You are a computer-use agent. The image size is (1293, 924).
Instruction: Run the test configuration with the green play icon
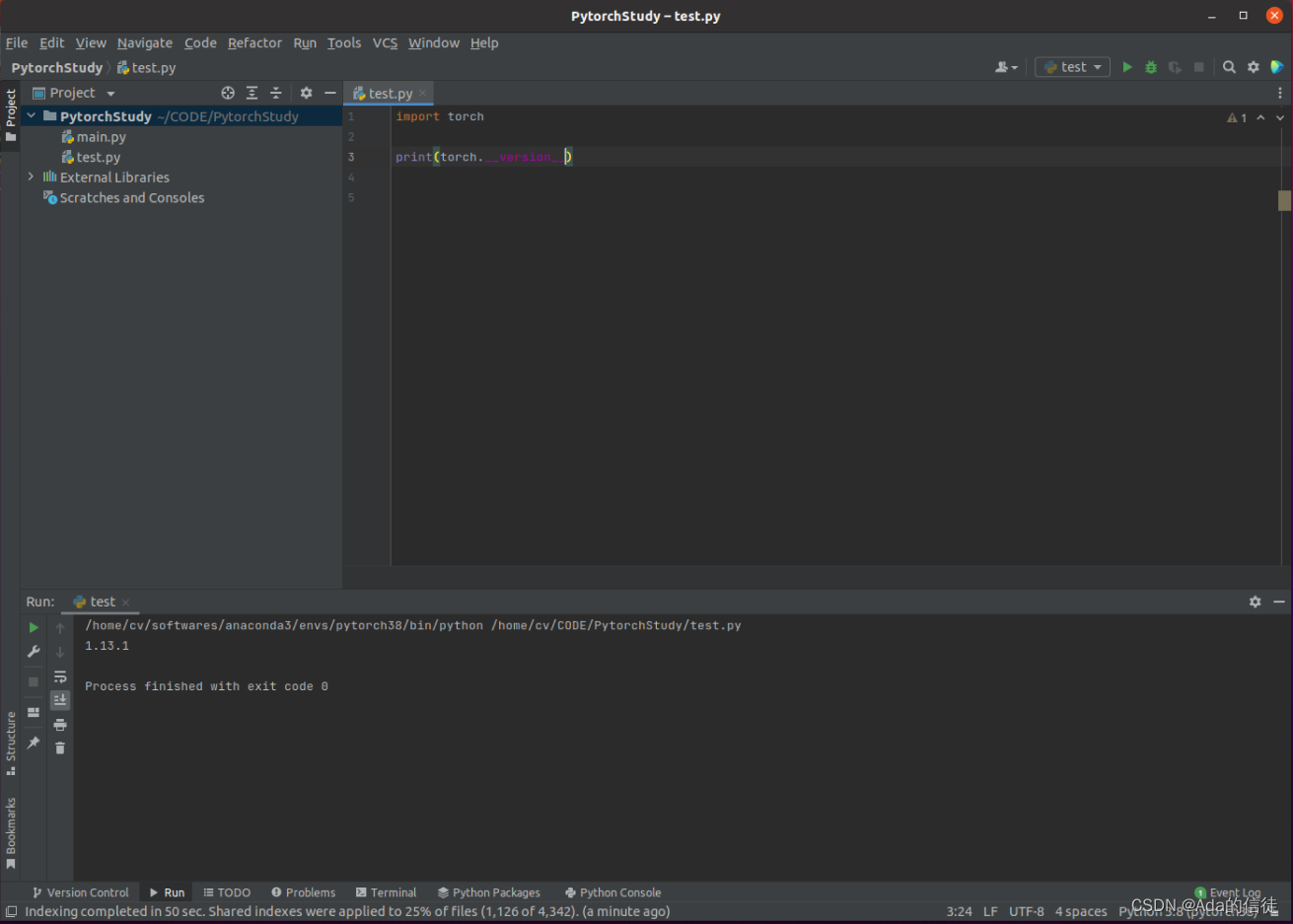click(x=1127, y=66)
